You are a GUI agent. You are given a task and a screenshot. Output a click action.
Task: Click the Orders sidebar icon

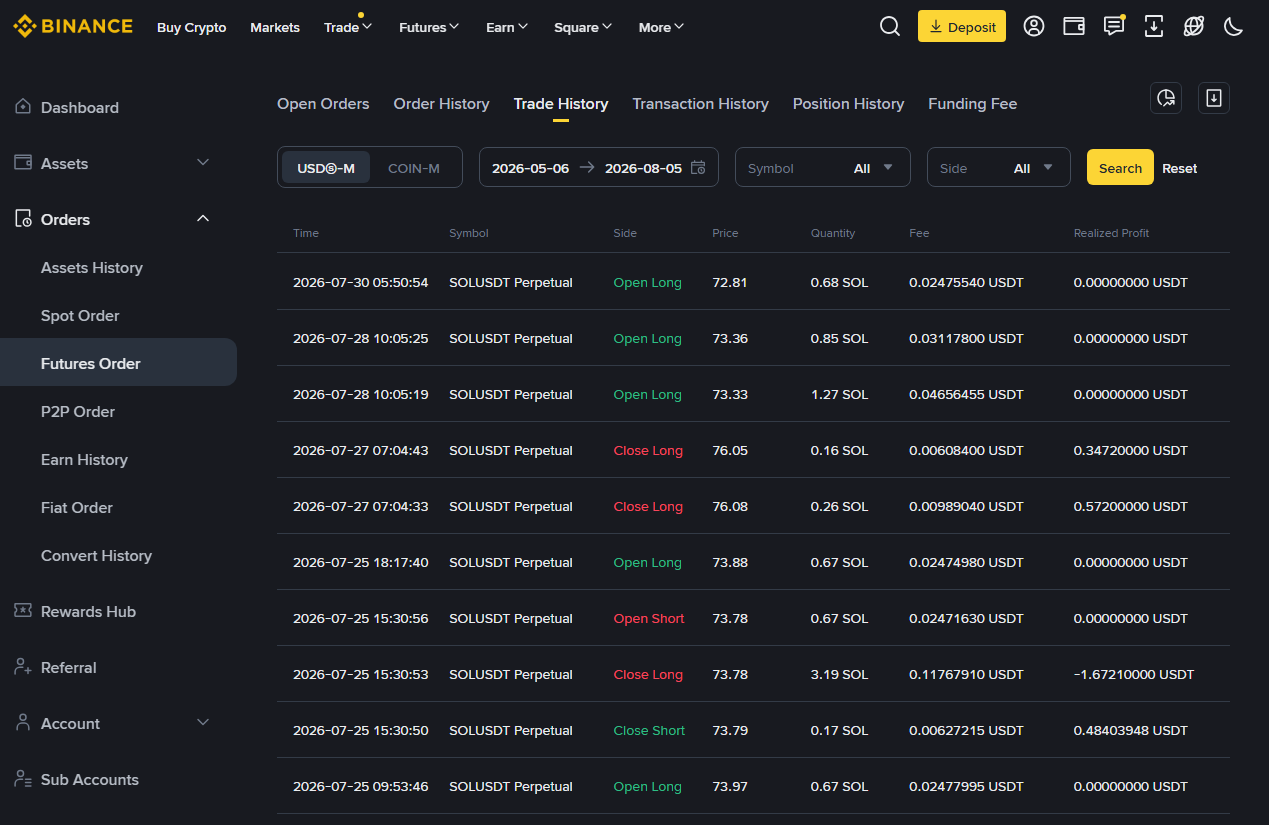[23, 219]
